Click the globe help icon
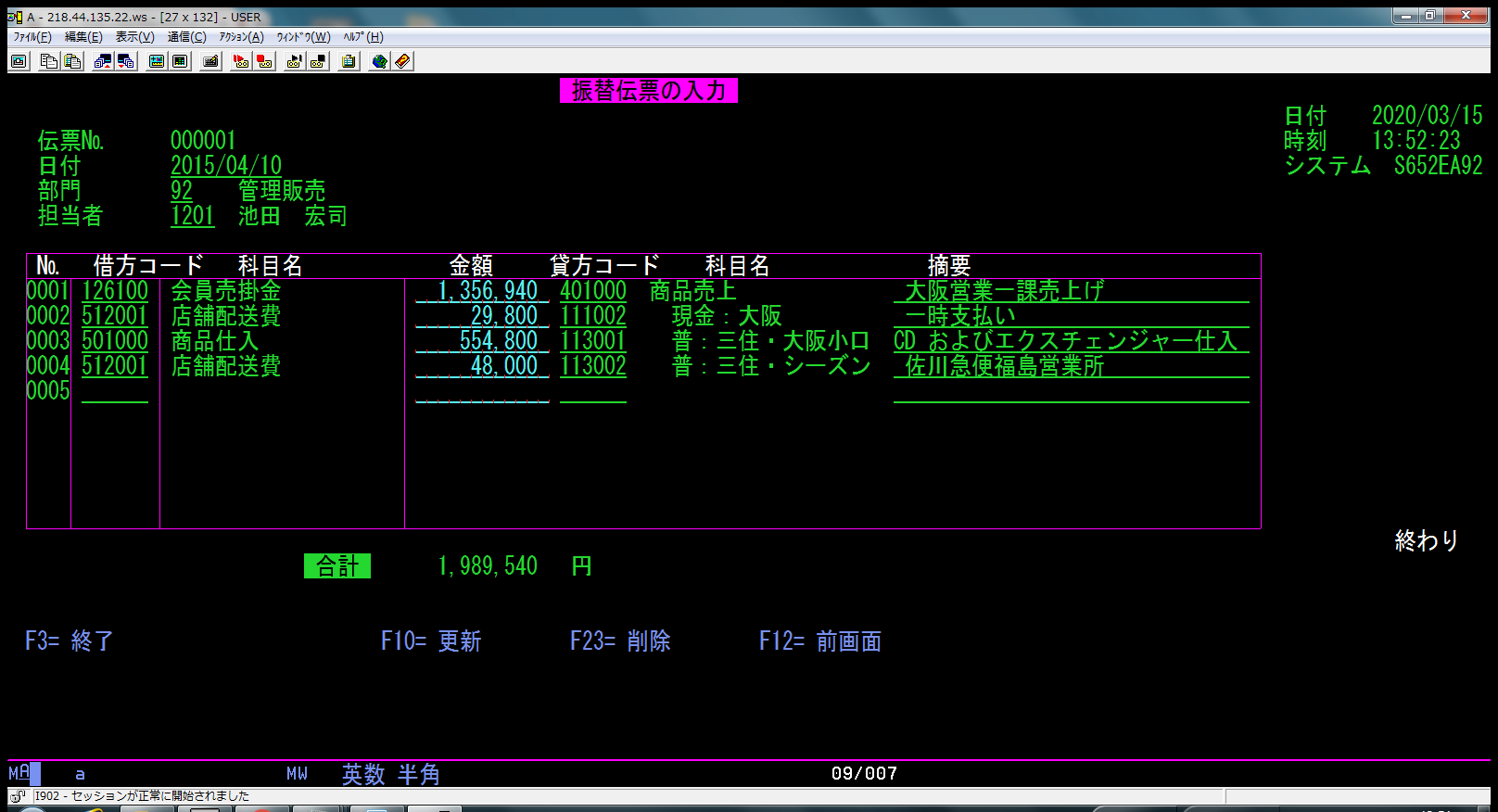Viewport: 1498px width, 812px height. click(x=379, y=61)
